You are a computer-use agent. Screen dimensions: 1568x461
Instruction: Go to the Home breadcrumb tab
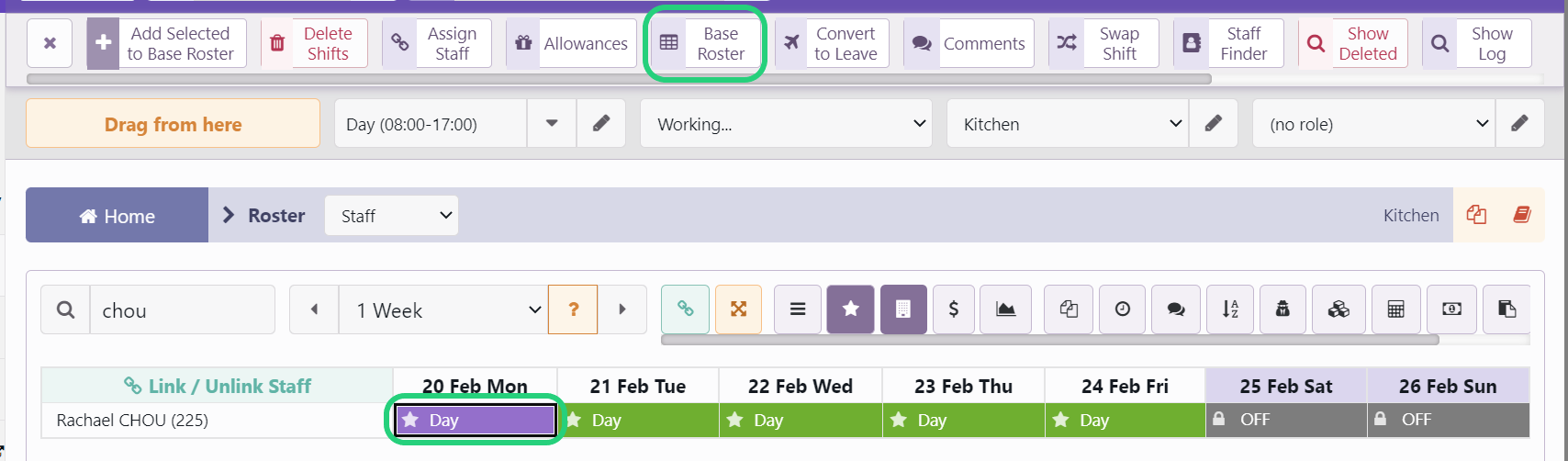click(118, 216)
